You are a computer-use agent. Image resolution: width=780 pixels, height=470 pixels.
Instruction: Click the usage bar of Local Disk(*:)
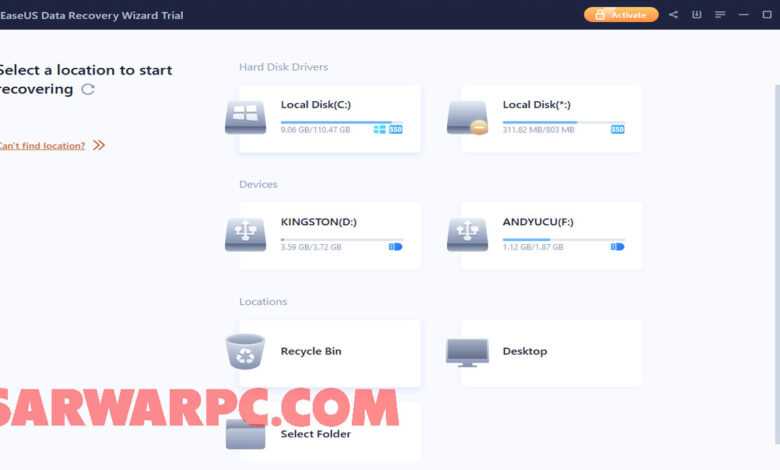pos(564,122)
